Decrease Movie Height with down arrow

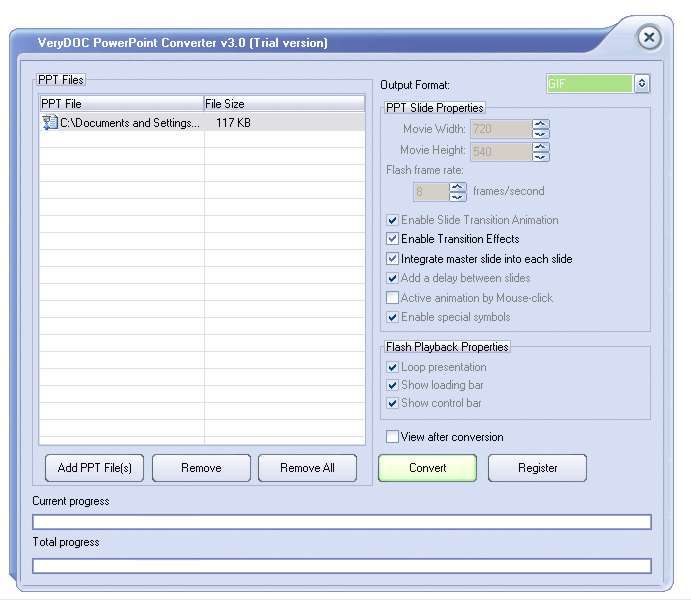(x=541, y=156)
